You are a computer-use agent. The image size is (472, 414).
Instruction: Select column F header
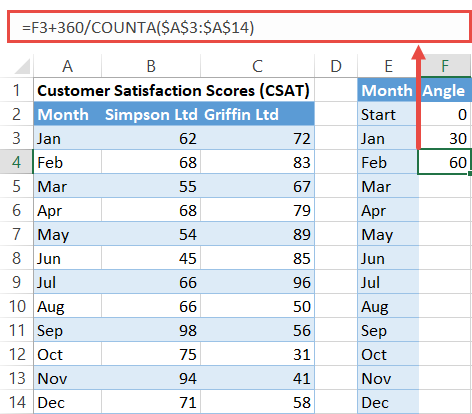click(x=445, y=66)
